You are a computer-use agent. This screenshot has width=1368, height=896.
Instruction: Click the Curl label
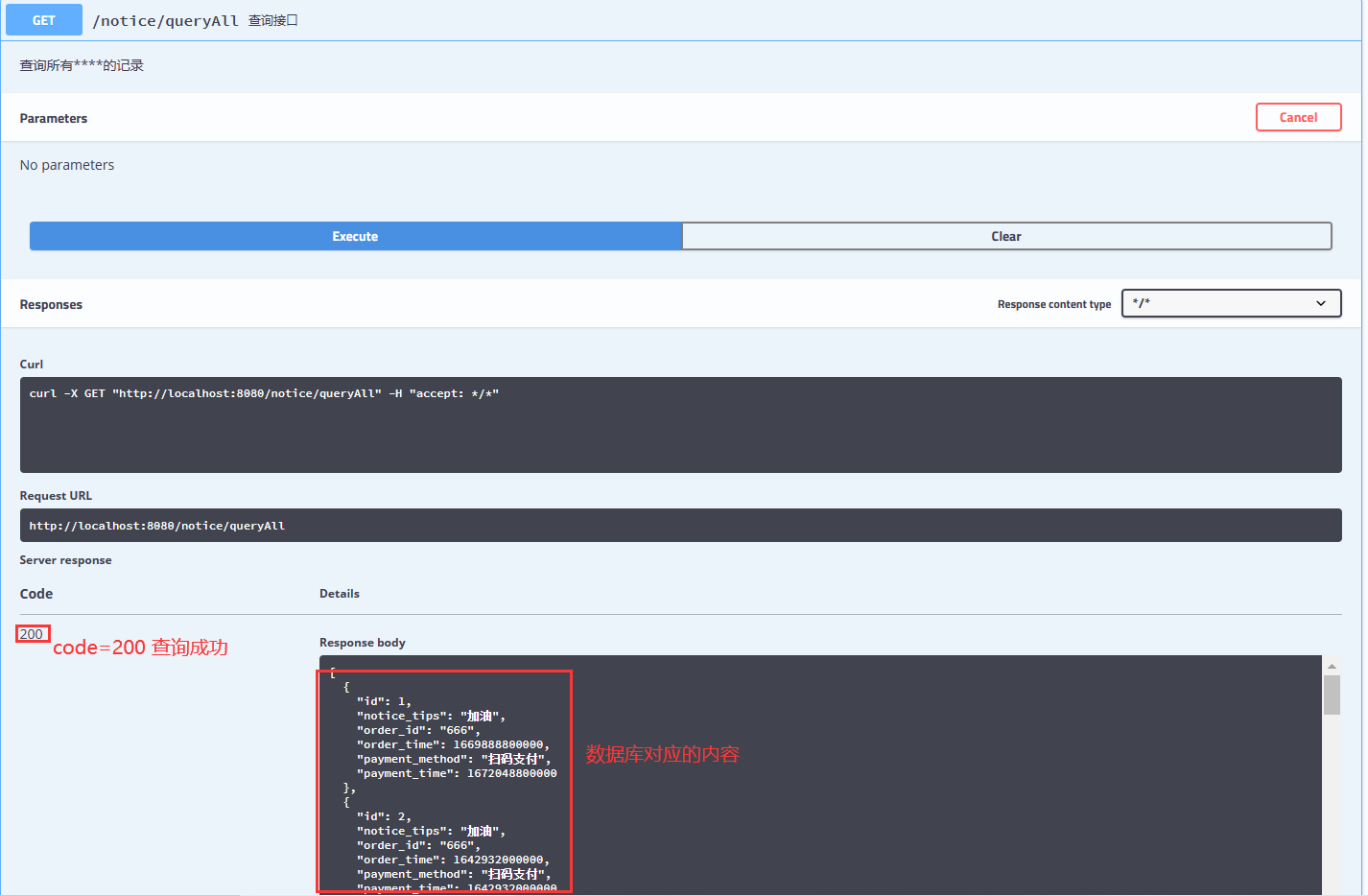(x=32, y=365)
